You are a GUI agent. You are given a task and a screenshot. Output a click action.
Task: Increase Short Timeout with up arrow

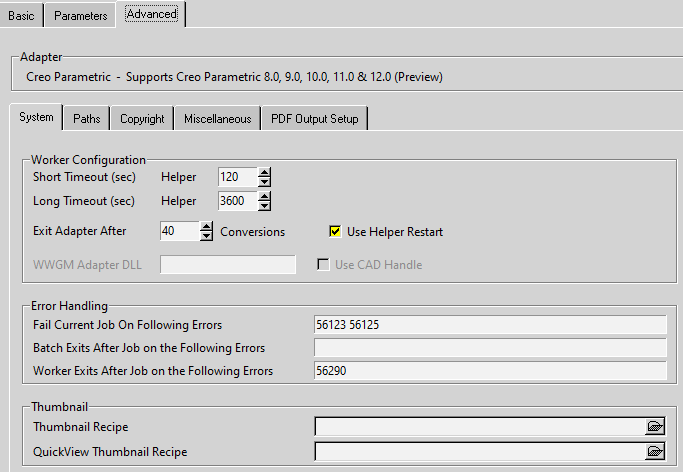click(264, 172)
